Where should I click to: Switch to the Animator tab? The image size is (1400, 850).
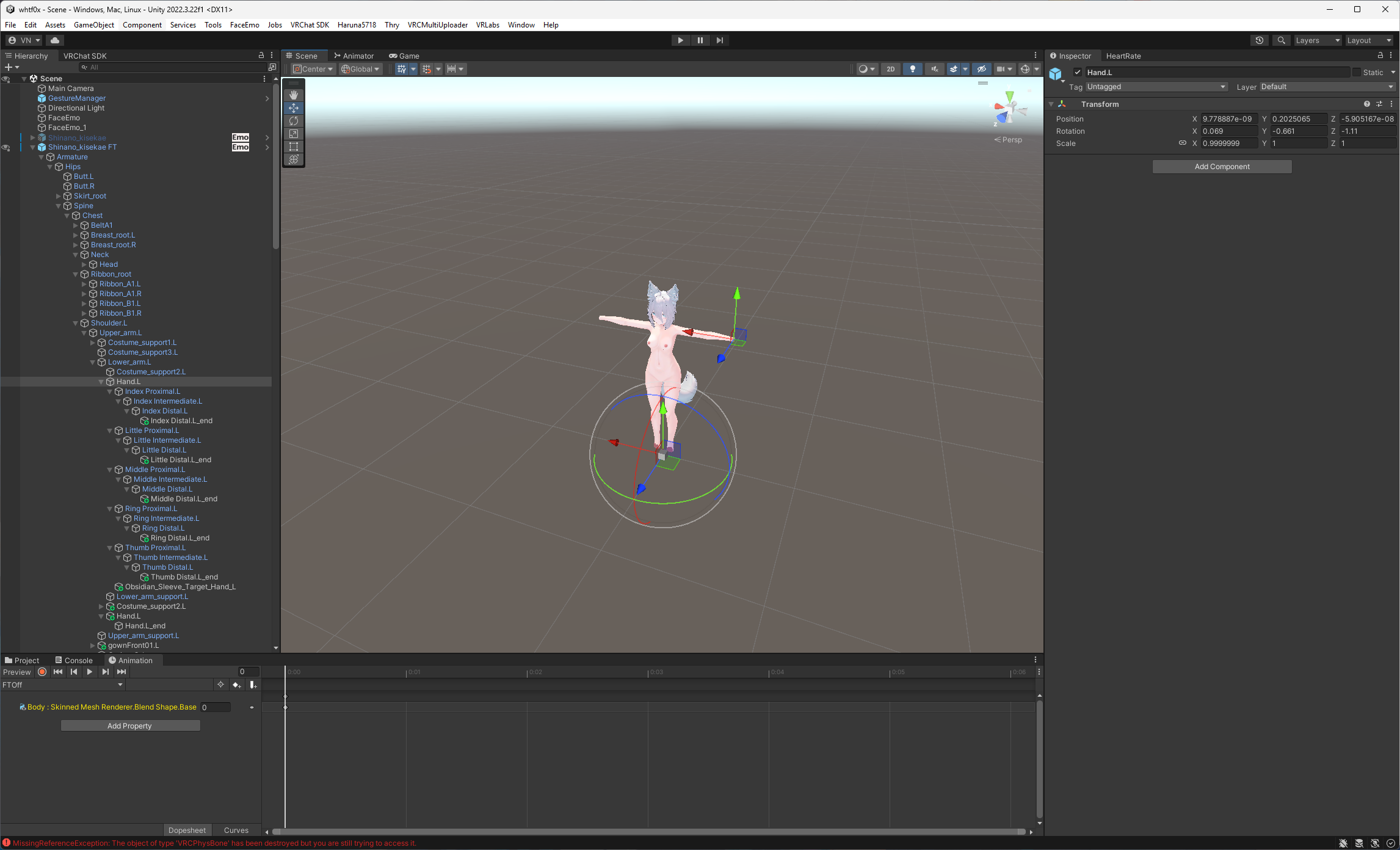tap(354, 56)
